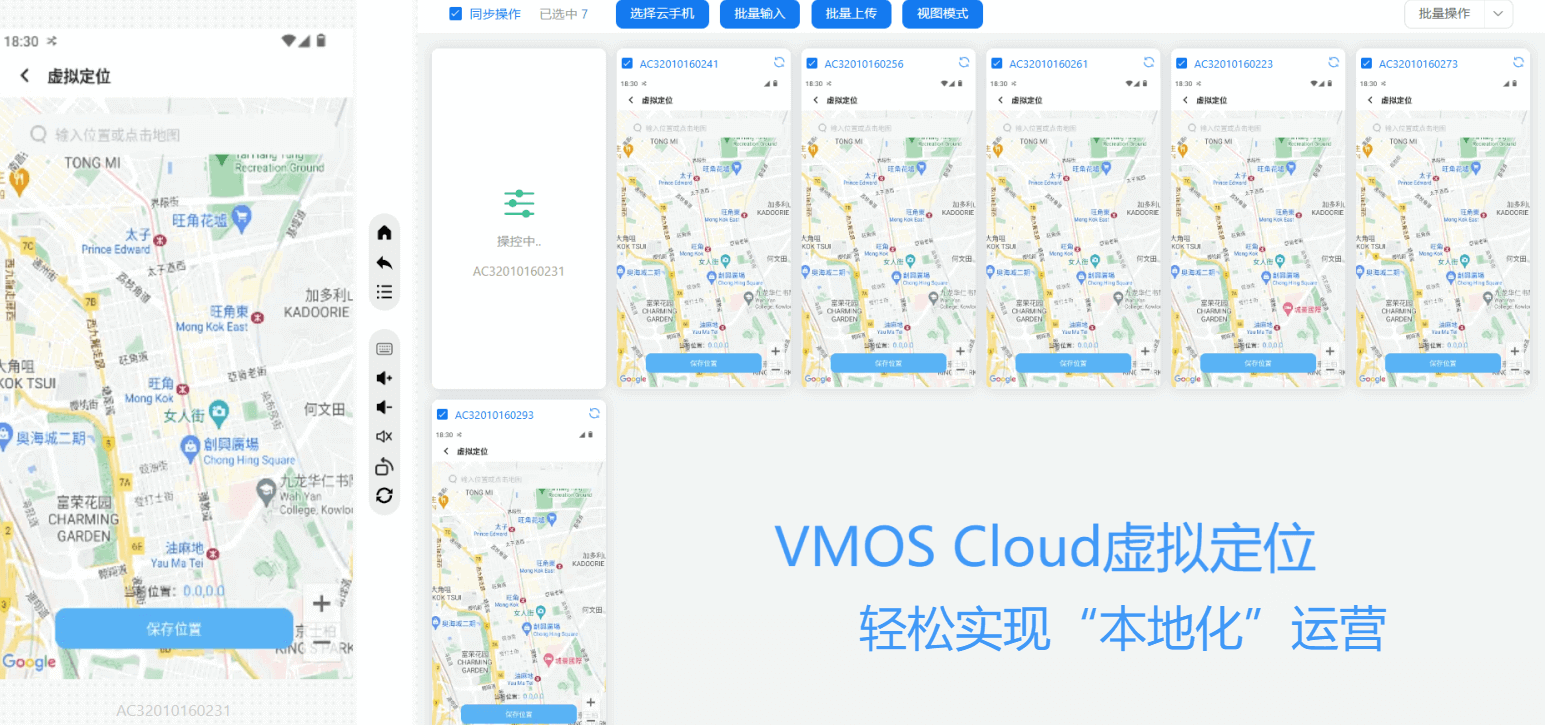Restart device via circular arrows icon in strip
This screenshot has width=1545, height=725.
click(x=384, y=495)
